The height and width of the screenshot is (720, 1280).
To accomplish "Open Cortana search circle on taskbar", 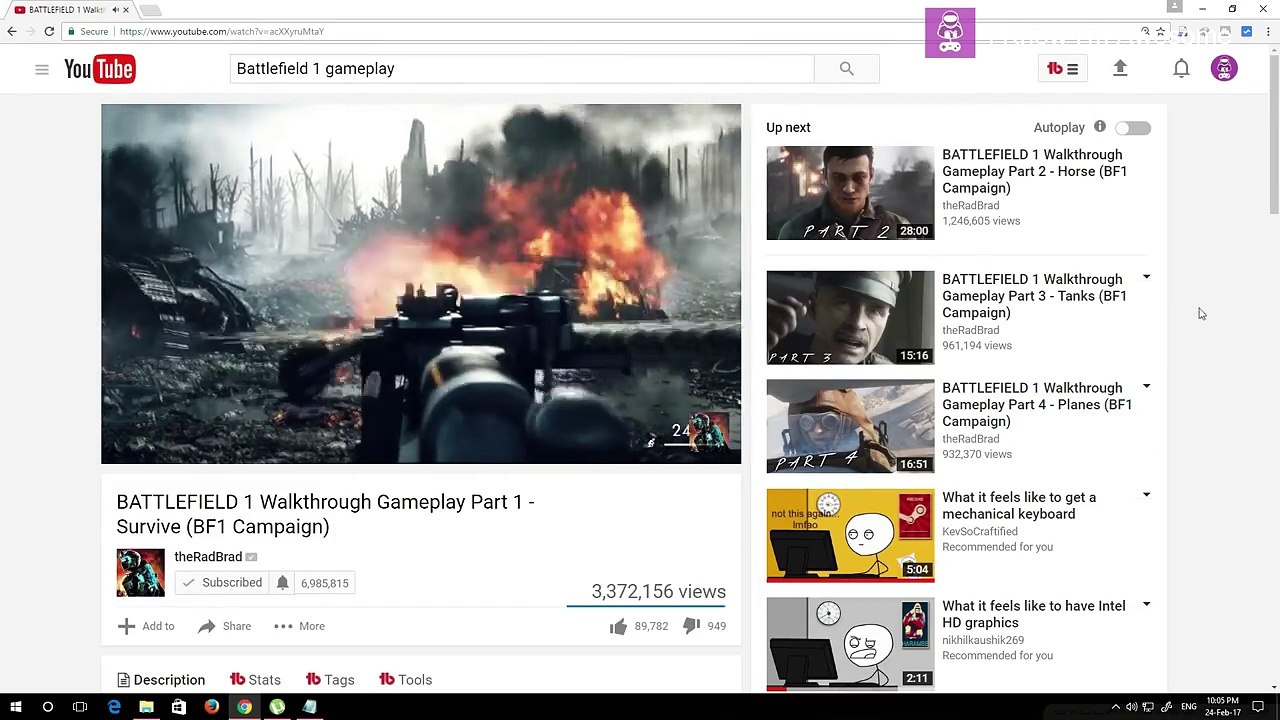I will click(47, 707).
